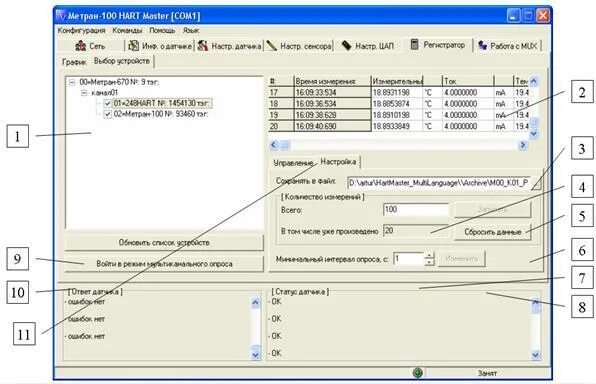This screenshot has height=384, width=596.
Task: Click the already performed count field showing 20
Action: [x=416, y=231]
